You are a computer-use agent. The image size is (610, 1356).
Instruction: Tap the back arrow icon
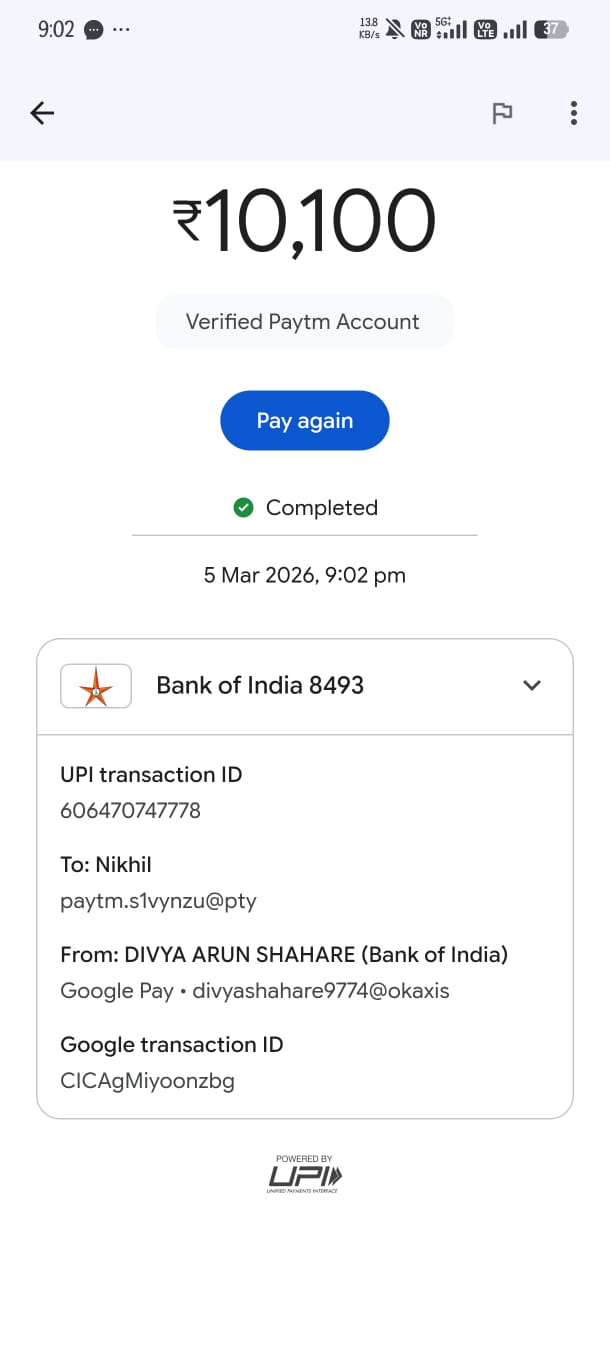[x=42, y=113]
